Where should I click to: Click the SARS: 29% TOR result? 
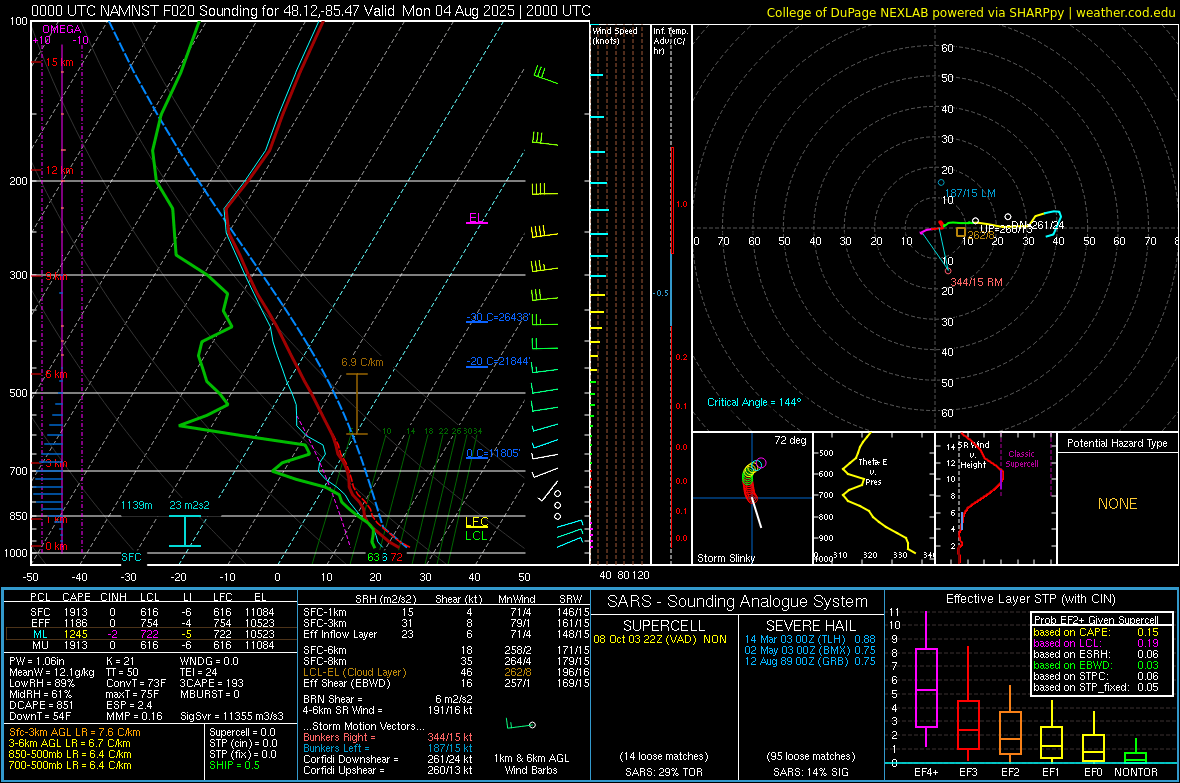pyautogui.click(x=663, y=772)
